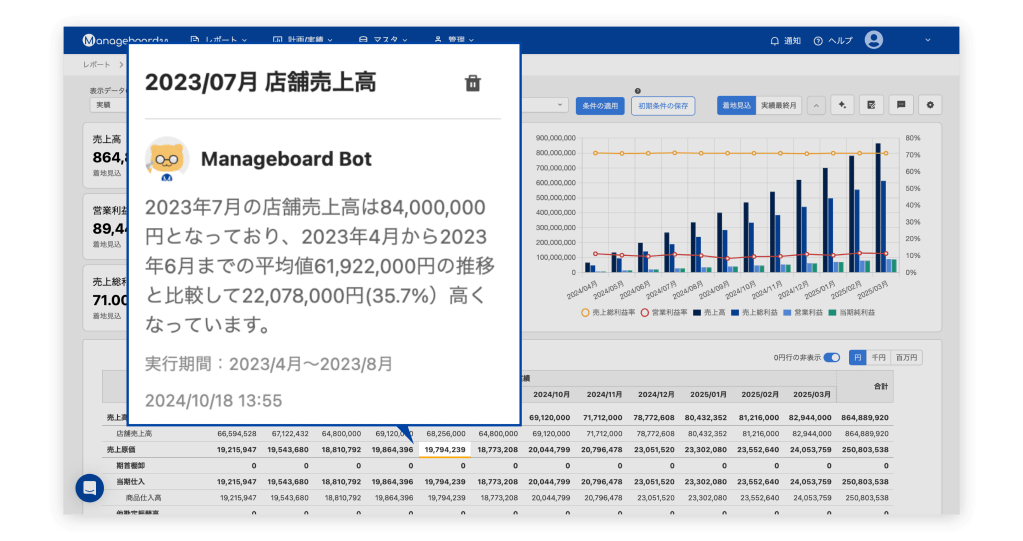Screen dimensions: 1023x541
Task: Open the AI sparkle analysis tool
Action: coord(843,105)
